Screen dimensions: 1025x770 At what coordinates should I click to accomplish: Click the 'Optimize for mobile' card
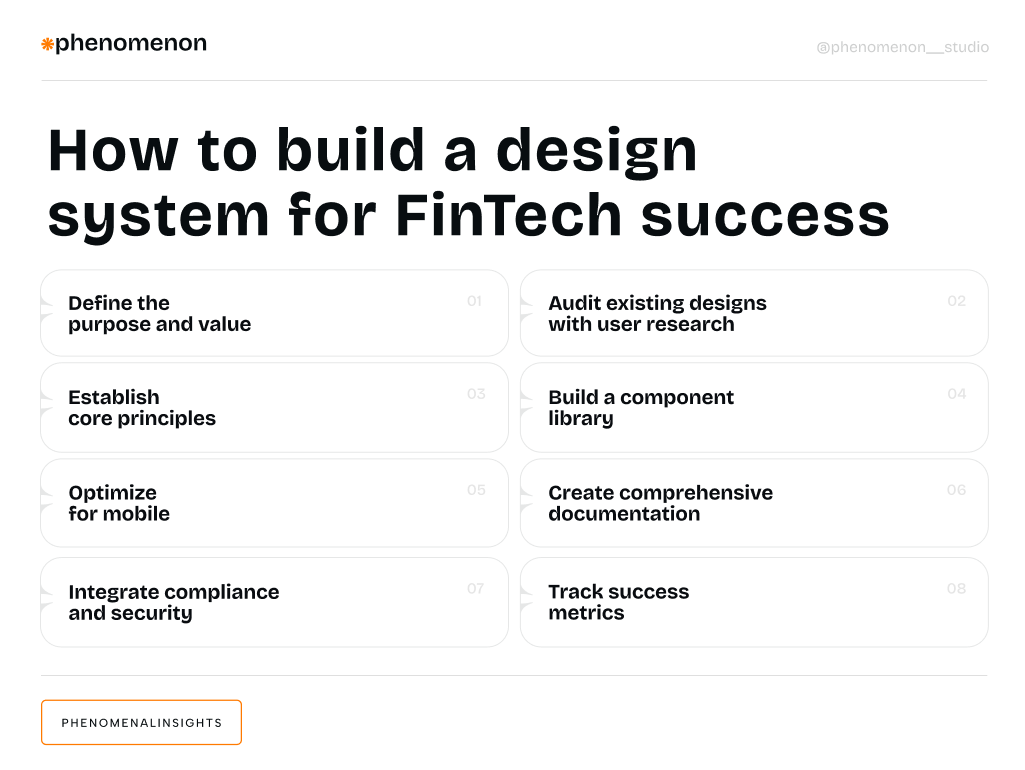click(x=274, y=503)
